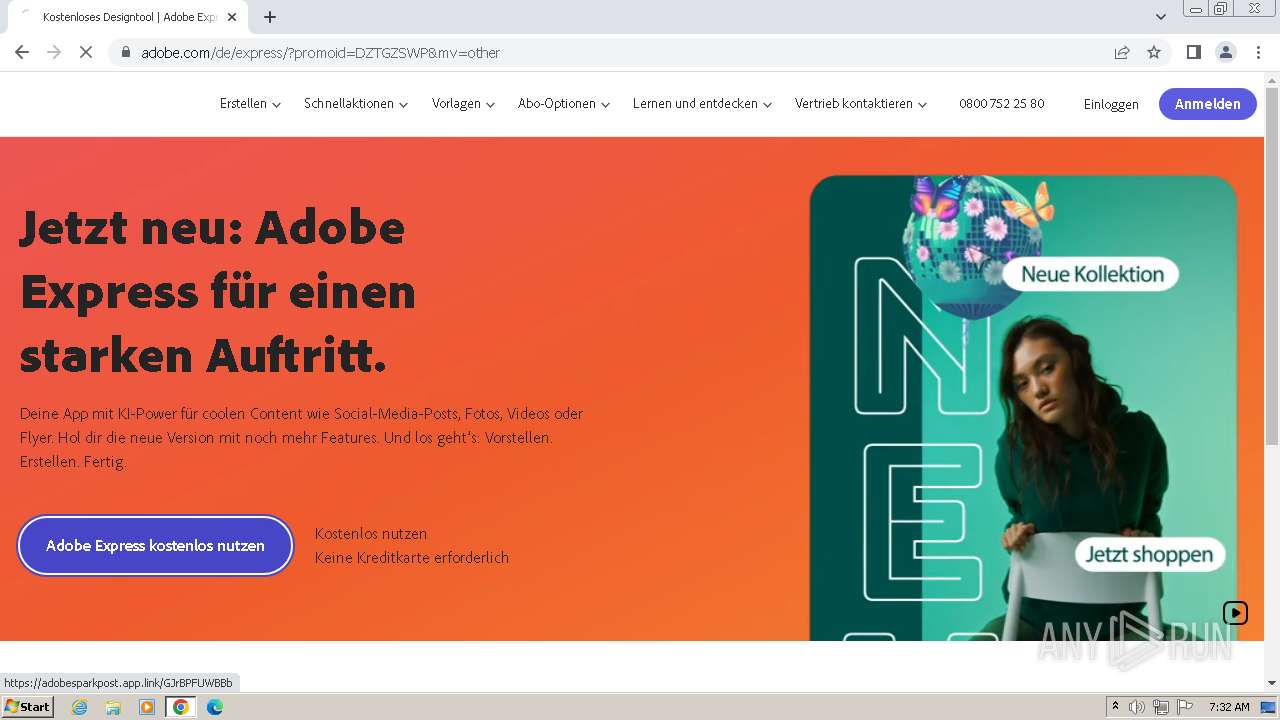1280x720 pixels.
Task: Click the headline Jetzt neu: Adobe Express
Action: pos(217,291)
